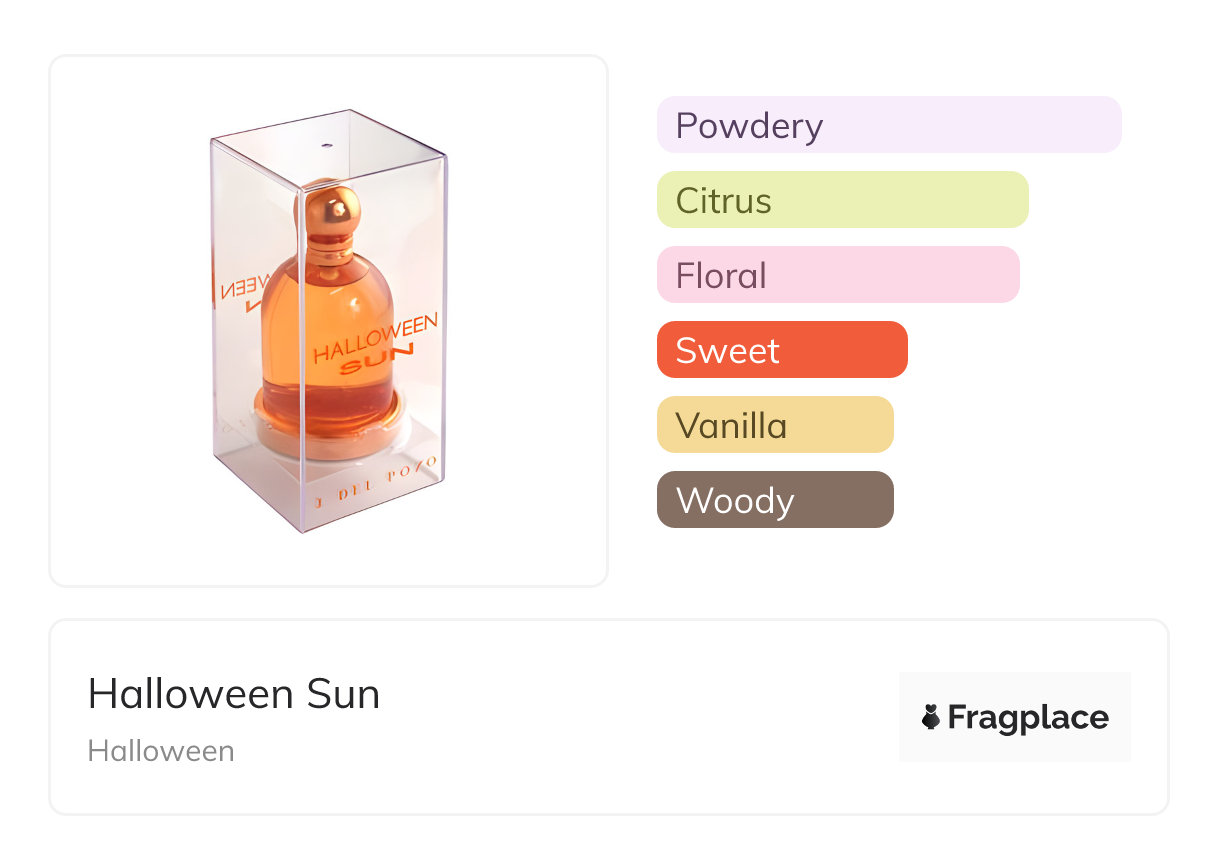Click the Fragplace wordmark text

[x=1028, y=717]
